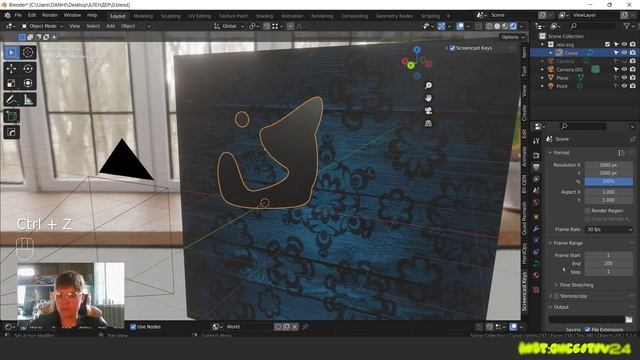
Task: Toggle collection exclude checkbox in outliner
Action: (607, 44)
